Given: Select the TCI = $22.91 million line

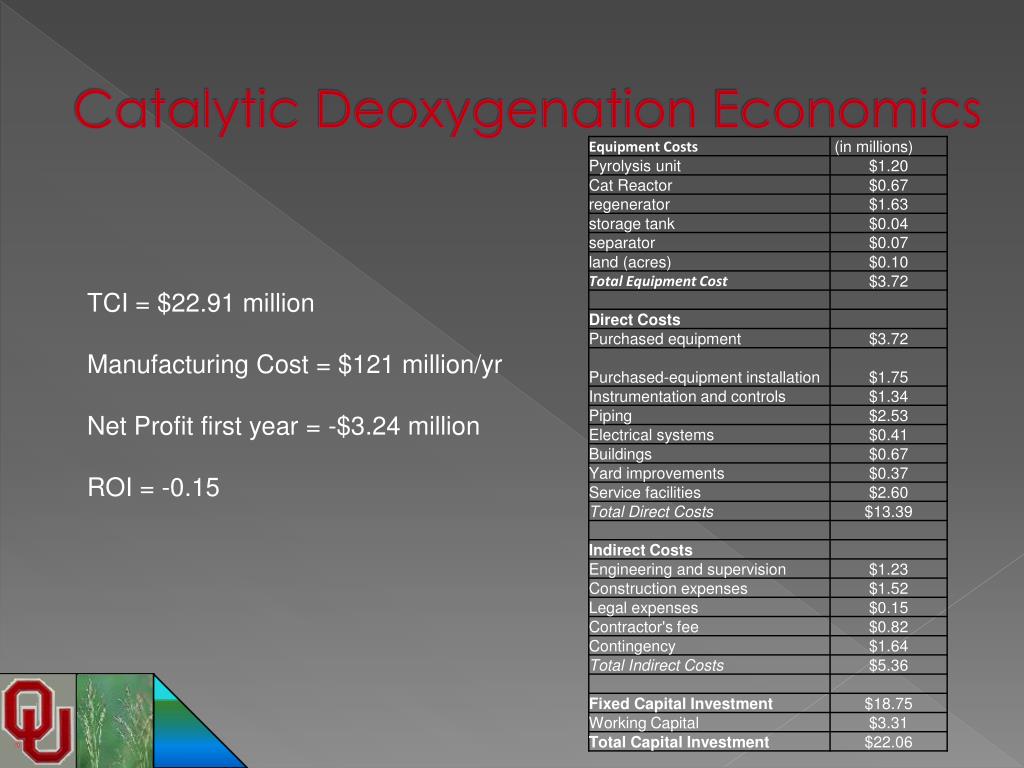Looking at the screenshot, I should point(200,303).
